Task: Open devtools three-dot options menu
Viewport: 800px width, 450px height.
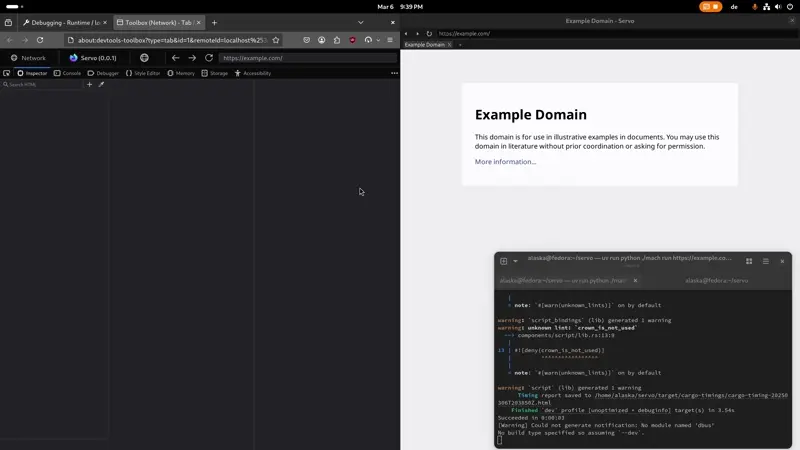Action: tap(394, 73)
